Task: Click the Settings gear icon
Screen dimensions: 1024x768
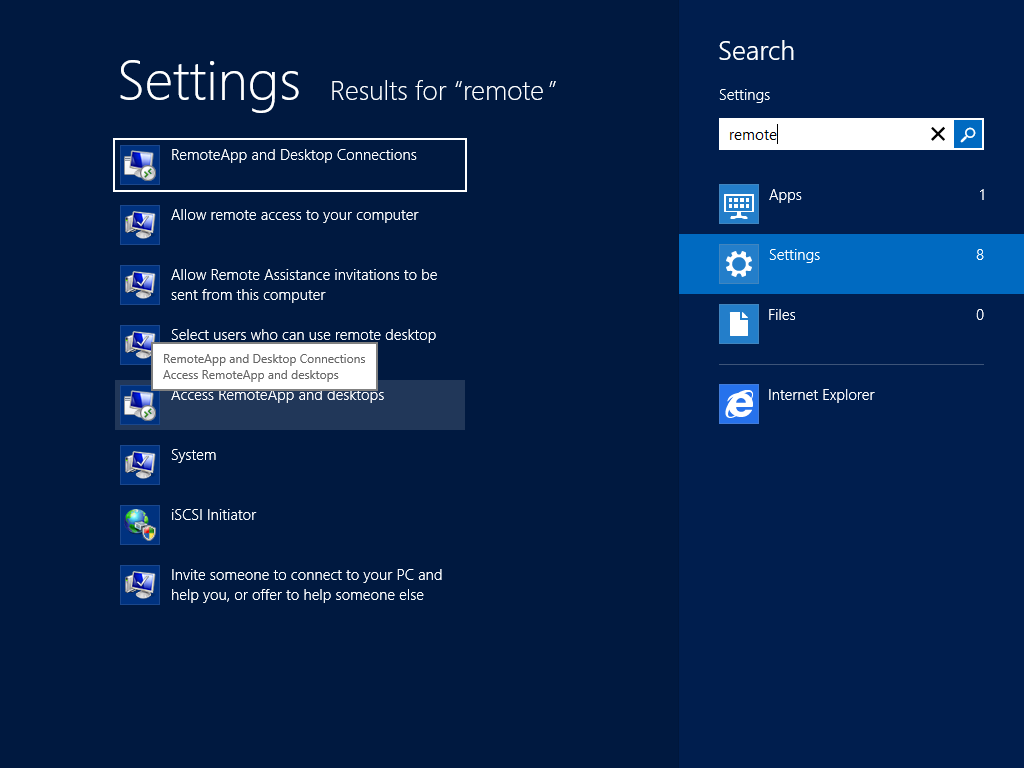Action: click(x=738, y=264)
